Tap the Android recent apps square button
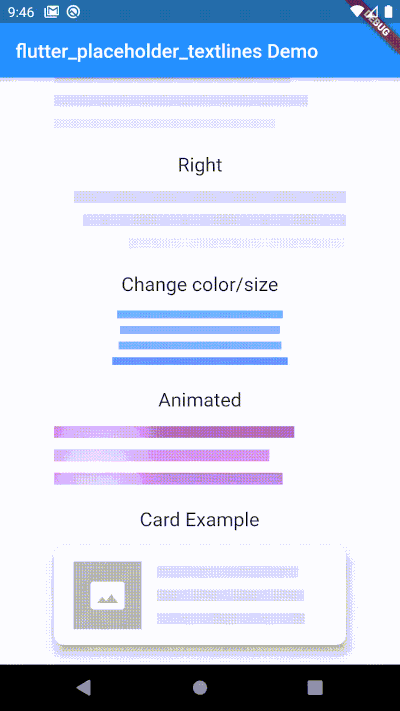 [315, 687]
